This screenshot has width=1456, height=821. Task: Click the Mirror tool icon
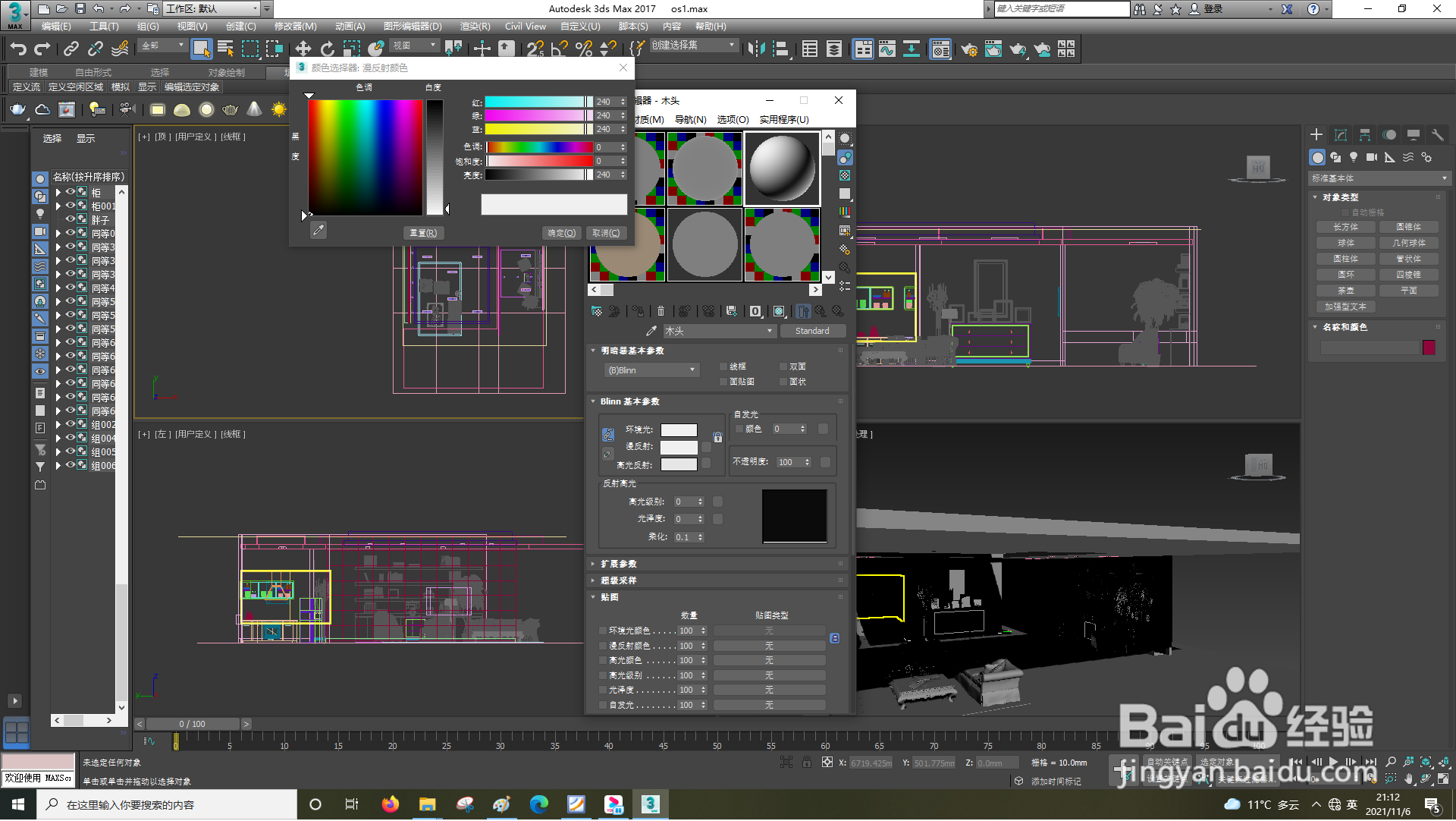[756, 49]
